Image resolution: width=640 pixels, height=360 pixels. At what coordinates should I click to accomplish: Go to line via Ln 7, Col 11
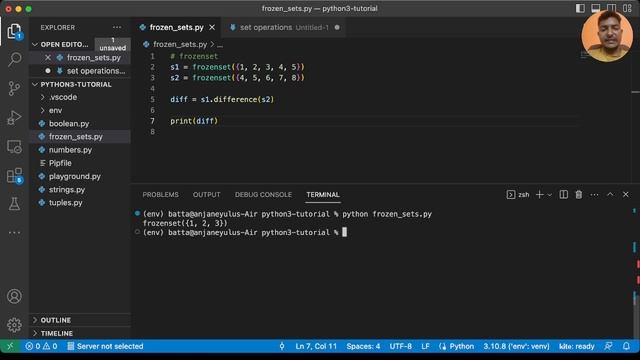[316, 346]
